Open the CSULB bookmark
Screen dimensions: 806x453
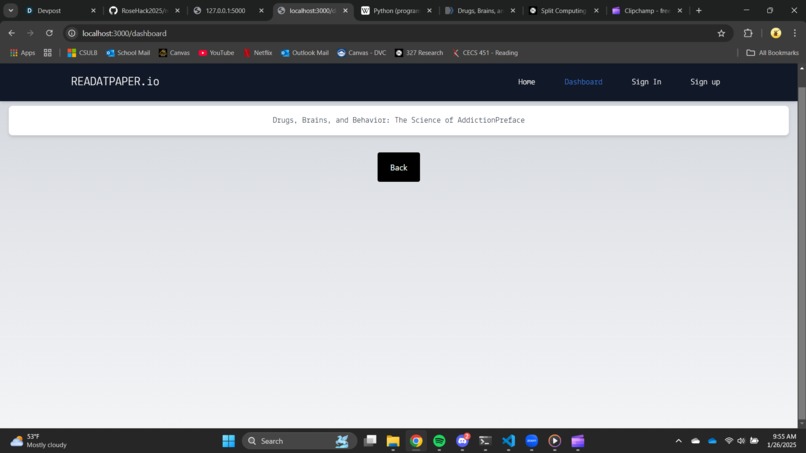point(82,52)
